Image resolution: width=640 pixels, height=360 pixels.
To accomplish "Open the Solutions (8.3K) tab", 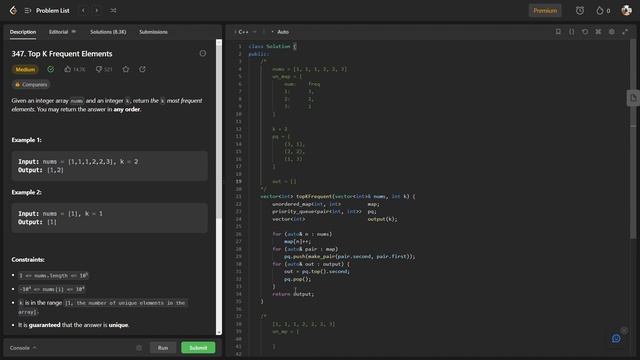I will tap(108, 32).
